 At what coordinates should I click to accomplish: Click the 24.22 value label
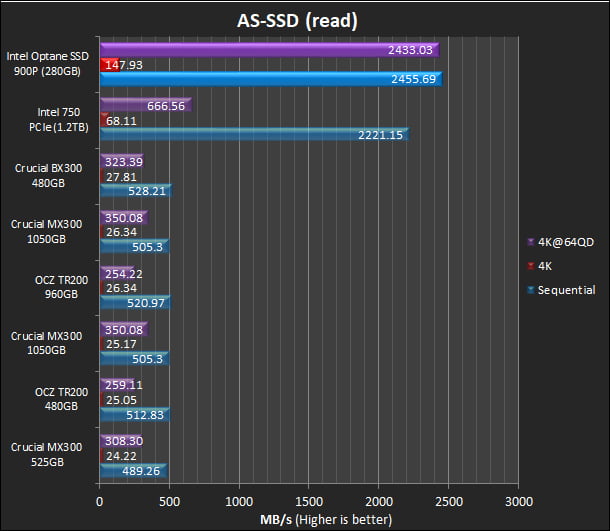point(121,456)
